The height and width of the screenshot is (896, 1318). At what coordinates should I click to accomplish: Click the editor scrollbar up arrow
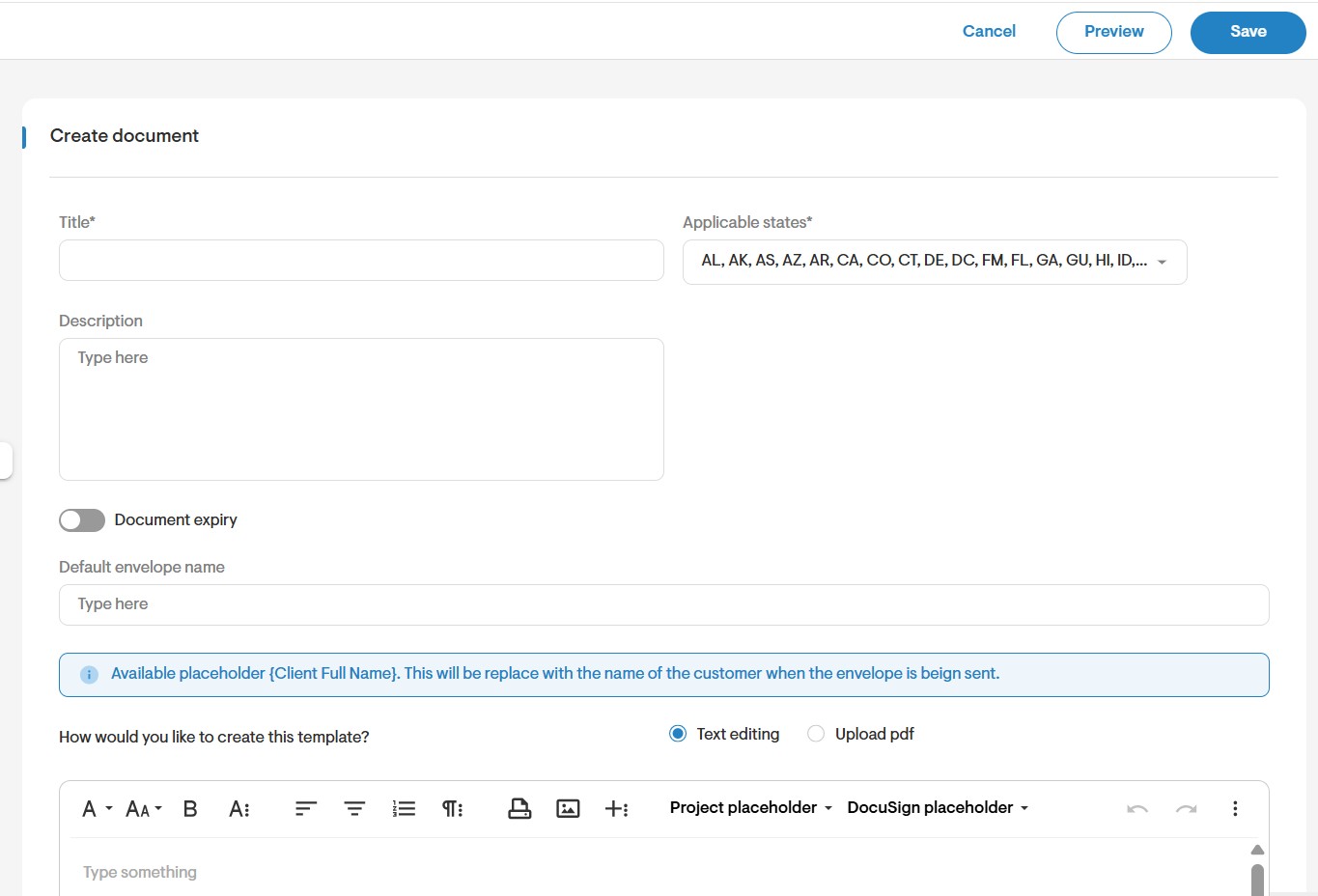click(x=1257, y=850)
